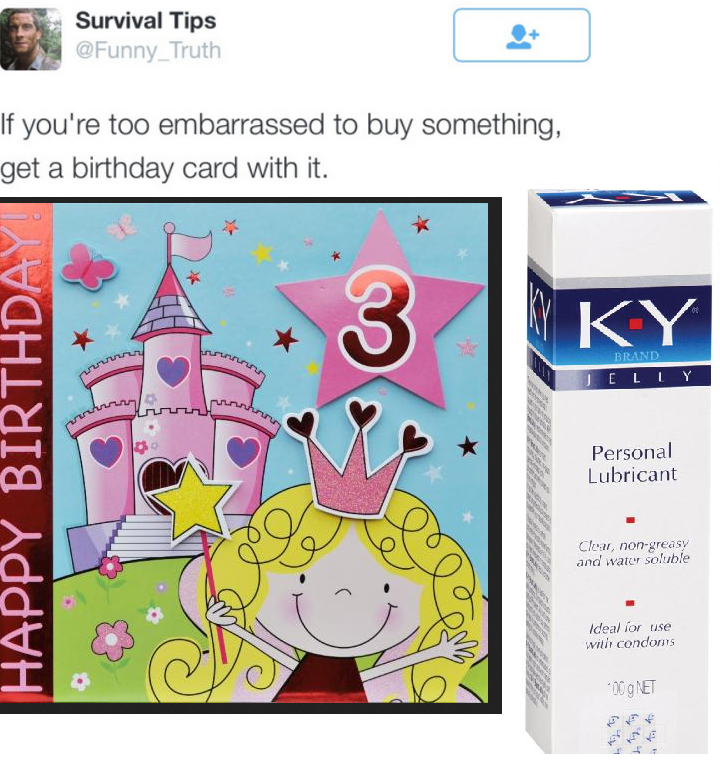Click the flag atop the castle

pyautogui.click(x=189, y=244)
